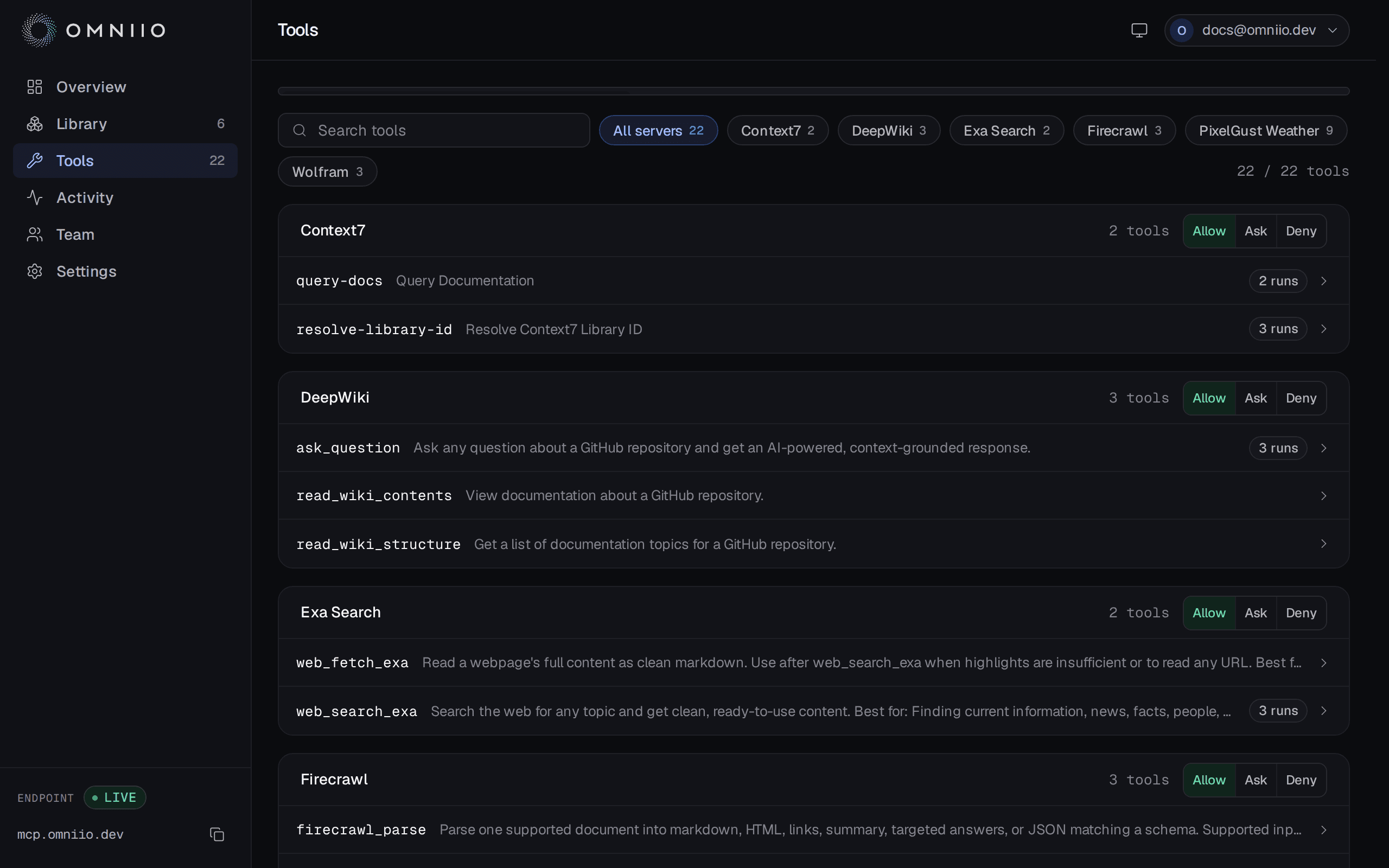The image size is (1389, 868).
Task: Copy the mcp.omniio.dev endpoint
Action: click(x=217, y=834)
